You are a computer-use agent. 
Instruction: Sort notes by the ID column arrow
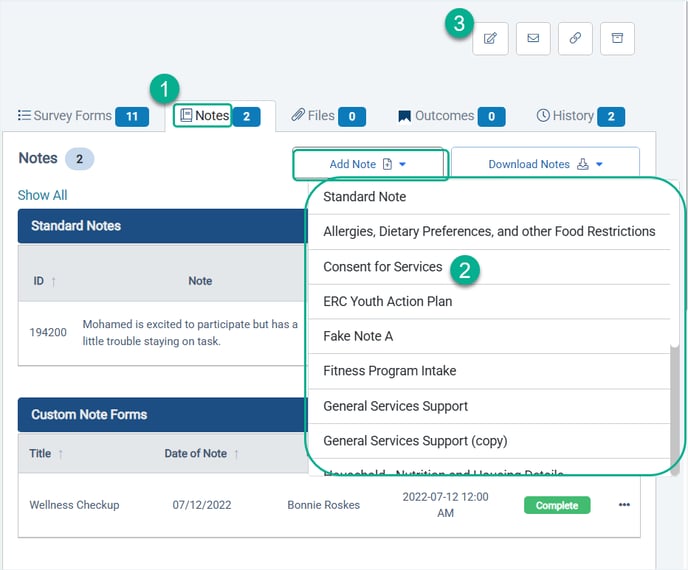pos(53,281)
